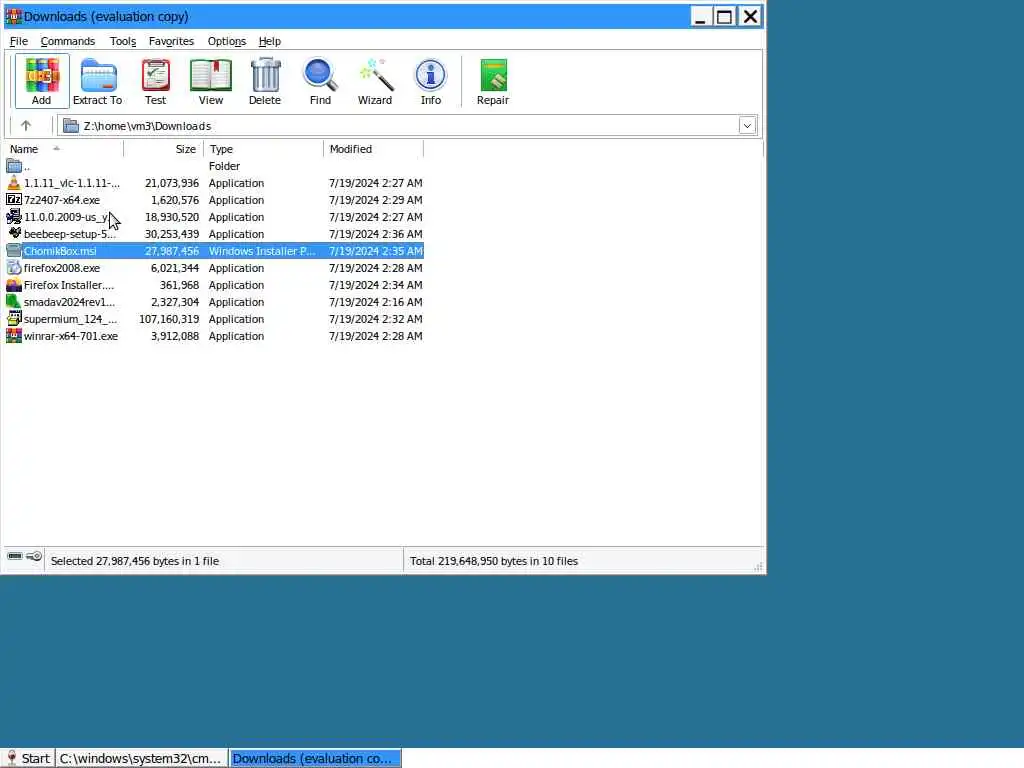Image resolution: width=1024 pixels, height=768 pixels.
Task: Click 'Selected 27,987,456 bytes in 1 file' status
Action: (x=135, y=561)
